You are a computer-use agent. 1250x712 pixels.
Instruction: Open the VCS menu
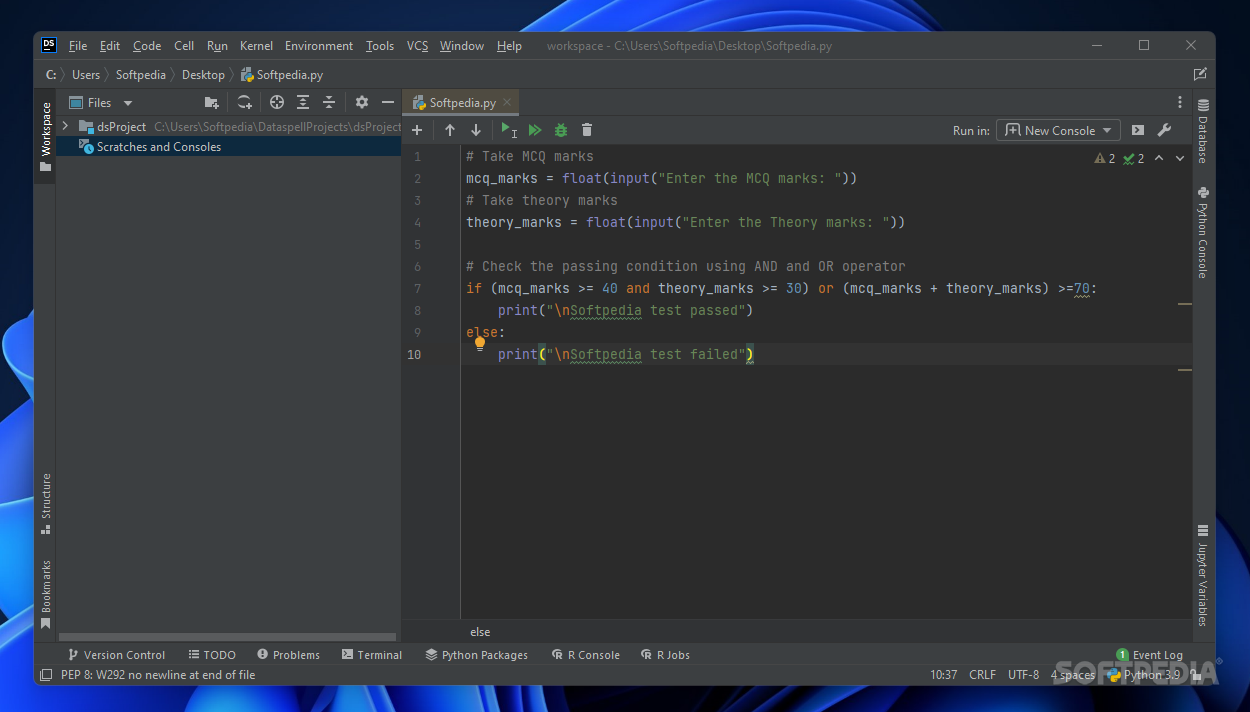[417, 46]
